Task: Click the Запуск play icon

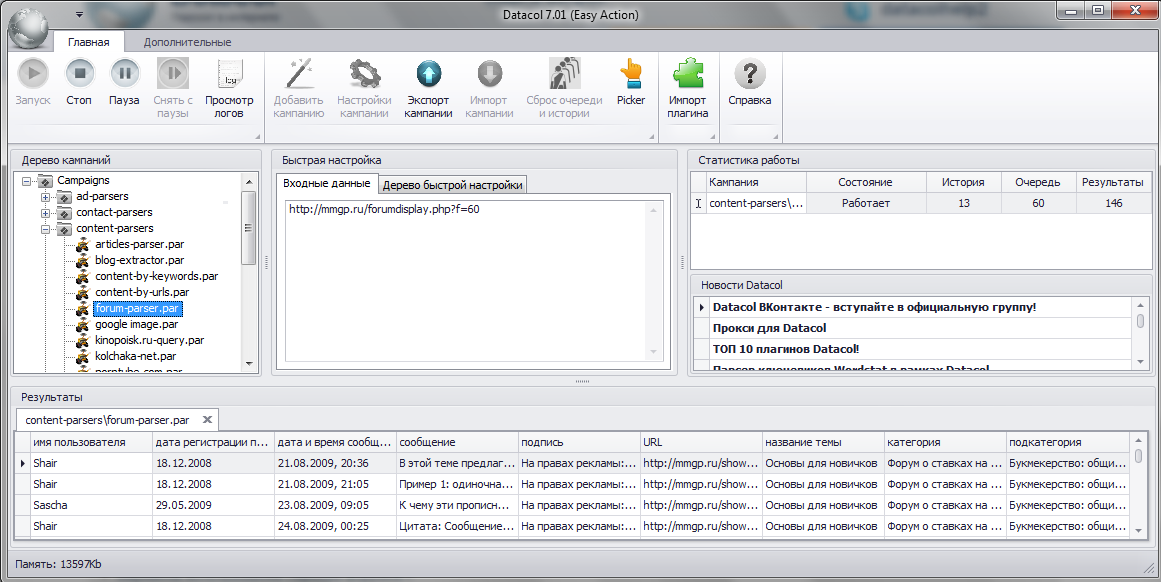Action: coord(33,73)
